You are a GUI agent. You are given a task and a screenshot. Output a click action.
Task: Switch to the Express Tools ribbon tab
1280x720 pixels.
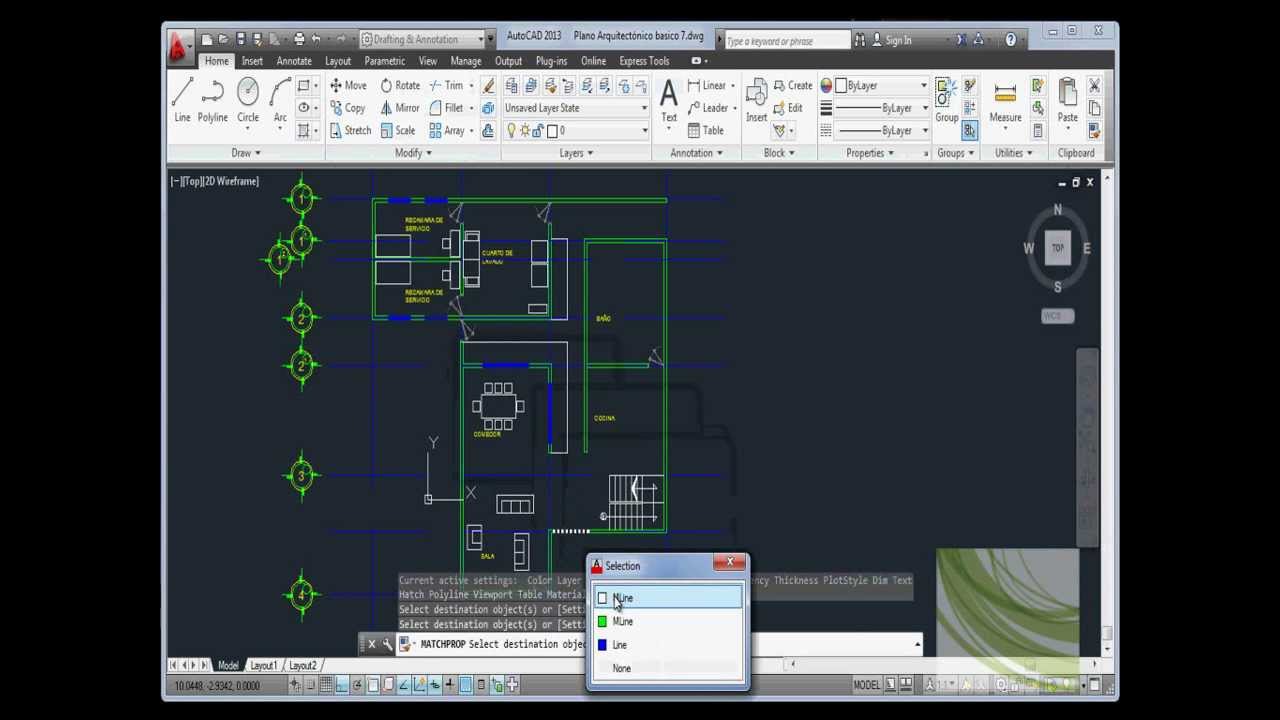[x=644, y=61]
